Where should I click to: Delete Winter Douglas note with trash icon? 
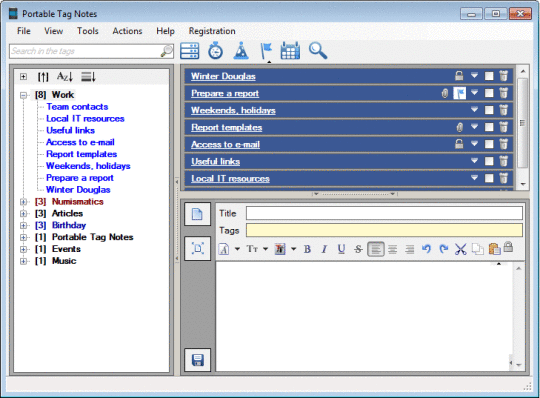(x=503, y=76)
